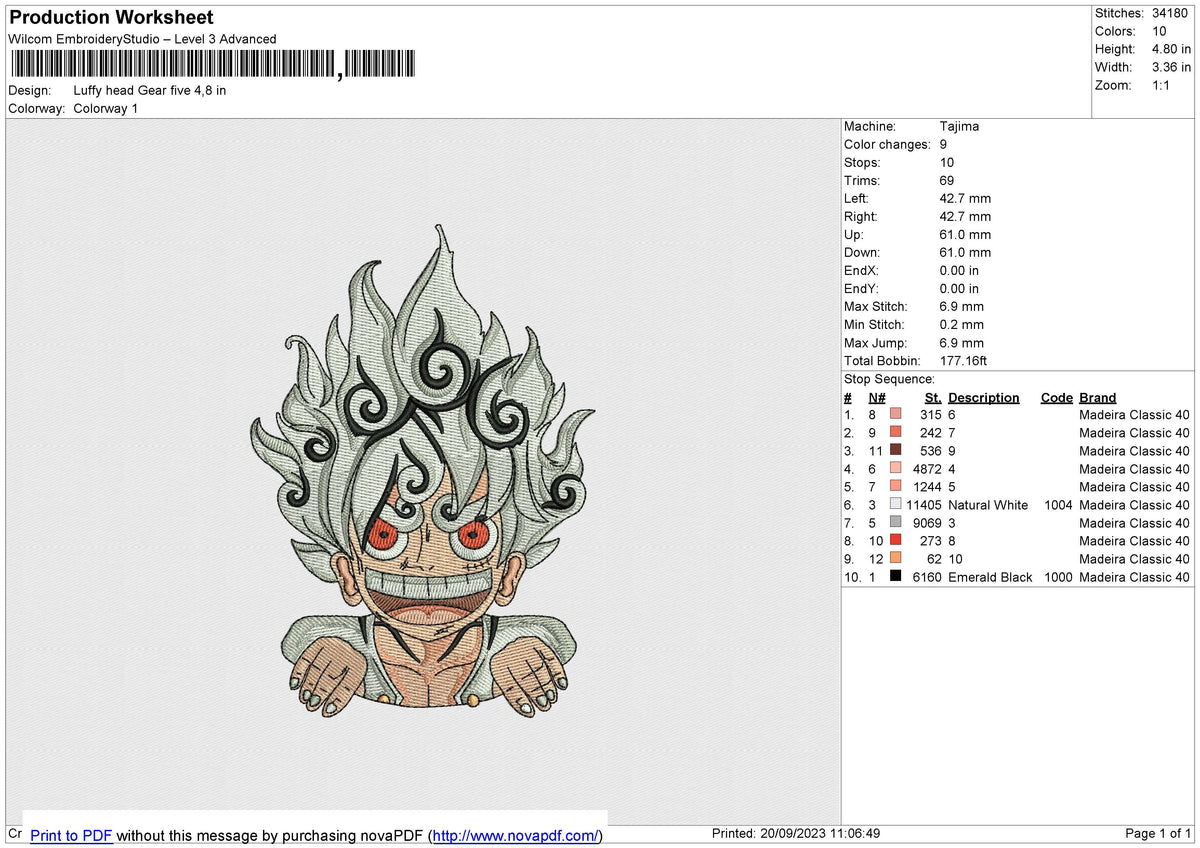Select the Trims value 69
This screenshot has width=1200, height=848.
[948, 180]
